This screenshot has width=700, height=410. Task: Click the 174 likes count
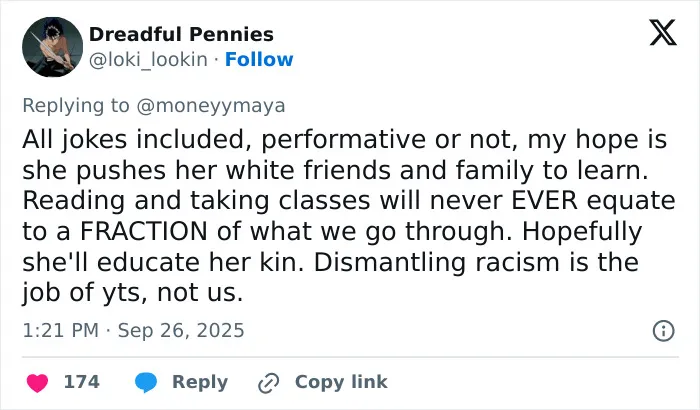pos(82,382)
